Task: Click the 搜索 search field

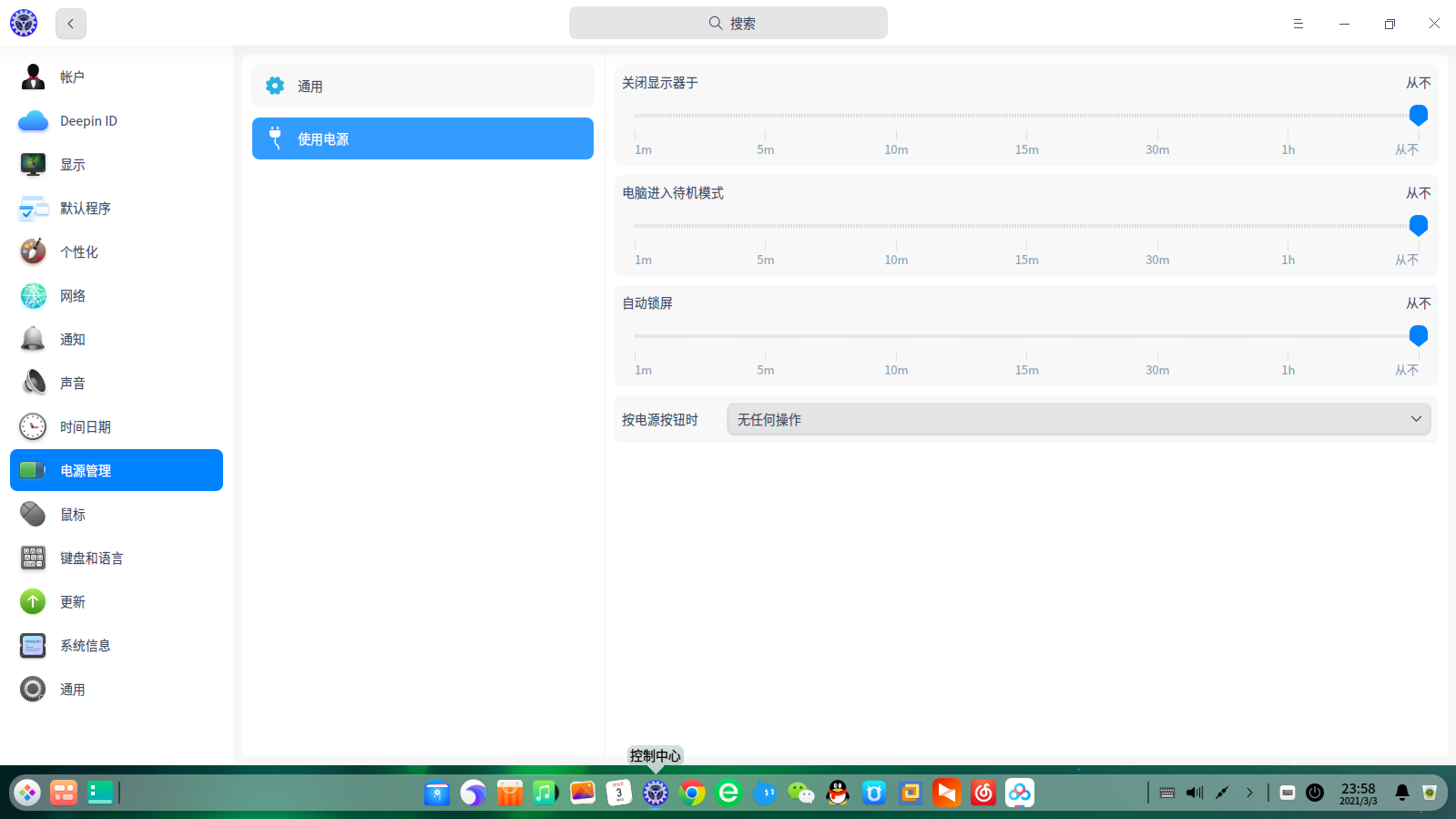Action: (728, 23)
